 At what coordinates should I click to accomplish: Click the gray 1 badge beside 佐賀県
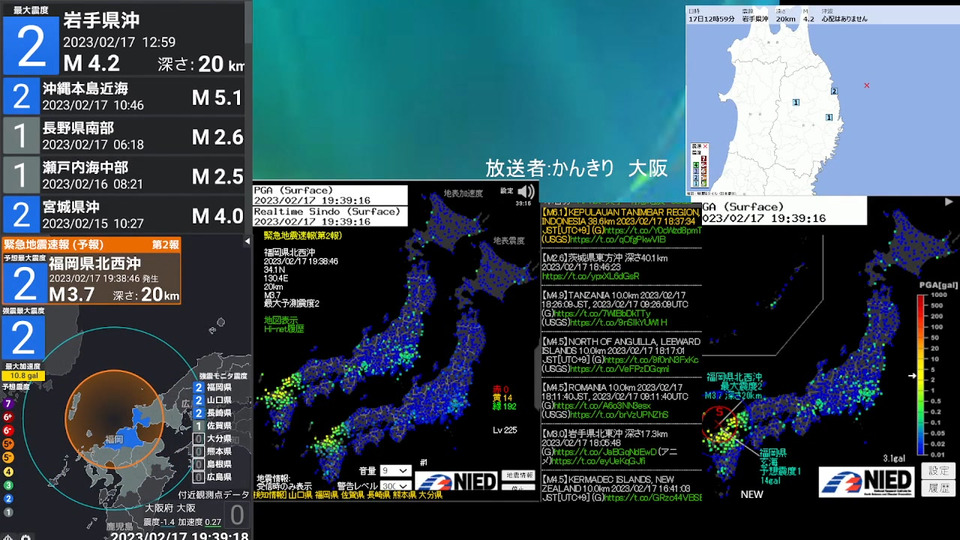[198, 426]
